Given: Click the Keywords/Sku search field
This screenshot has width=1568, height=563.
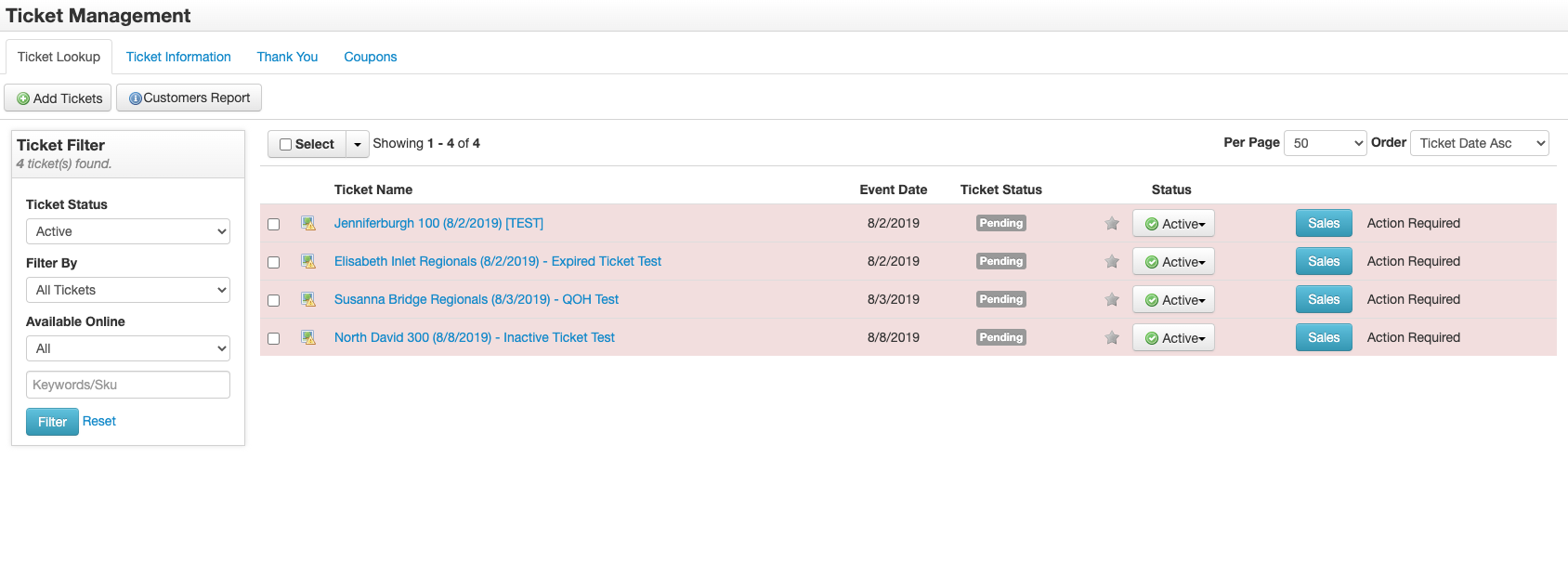Looking at the screenshot, I should point(128,385).
